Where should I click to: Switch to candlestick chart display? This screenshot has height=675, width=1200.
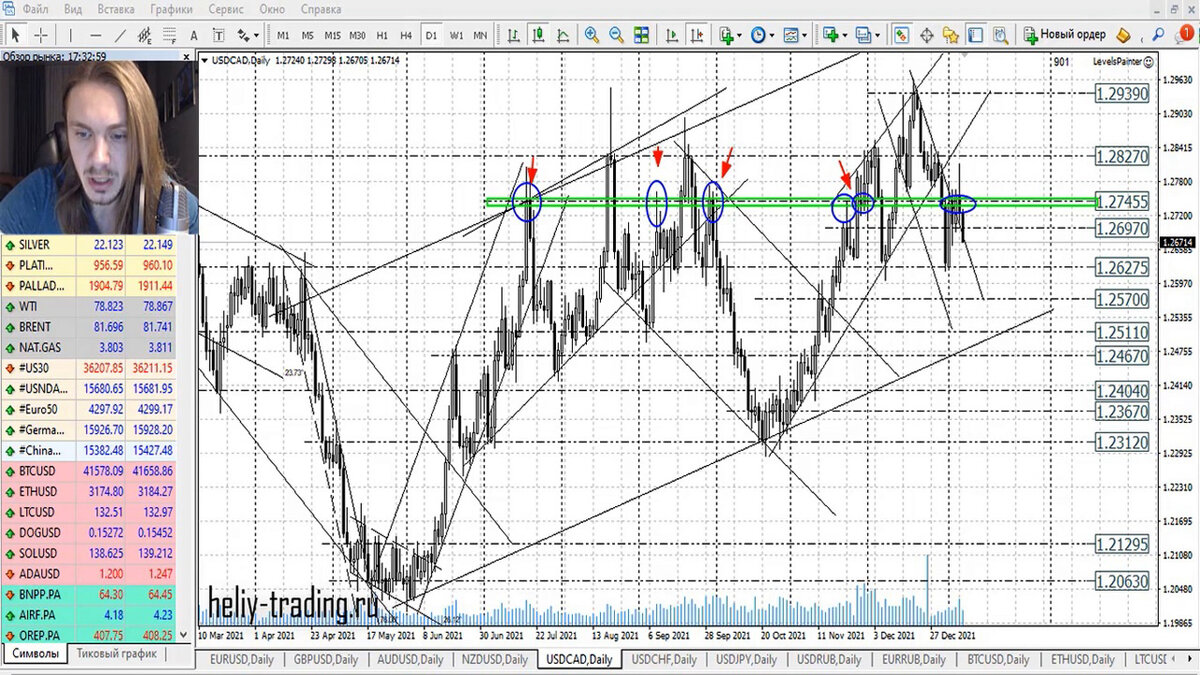pos(538,35)
